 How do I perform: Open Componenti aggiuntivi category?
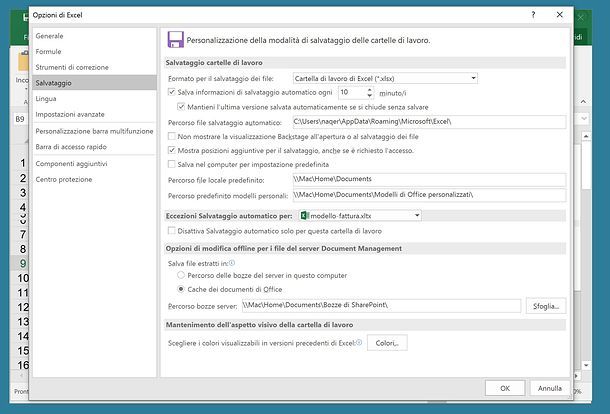tap(95, 164)
